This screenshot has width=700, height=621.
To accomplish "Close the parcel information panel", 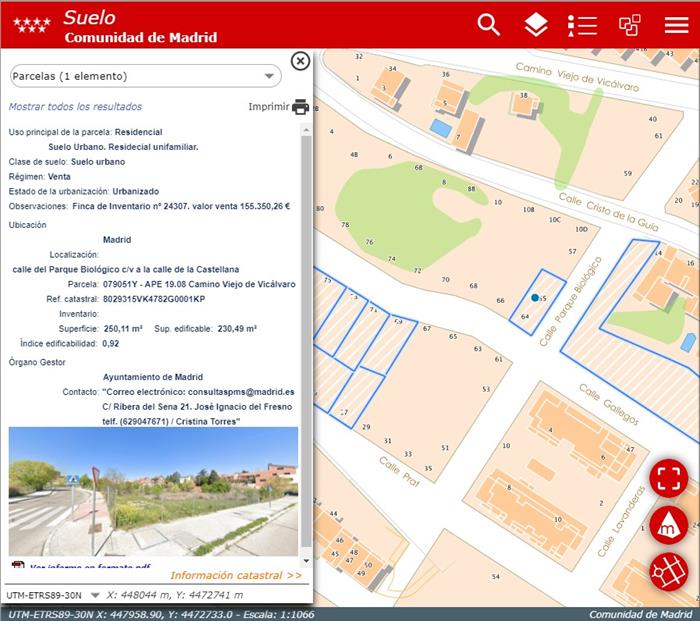I will click(300, 62).
